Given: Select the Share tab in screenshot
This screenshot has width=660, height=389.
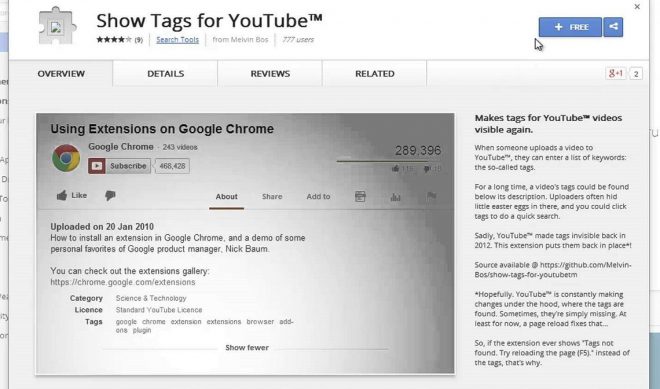Looking at the screenshot, I should point(272,197).
